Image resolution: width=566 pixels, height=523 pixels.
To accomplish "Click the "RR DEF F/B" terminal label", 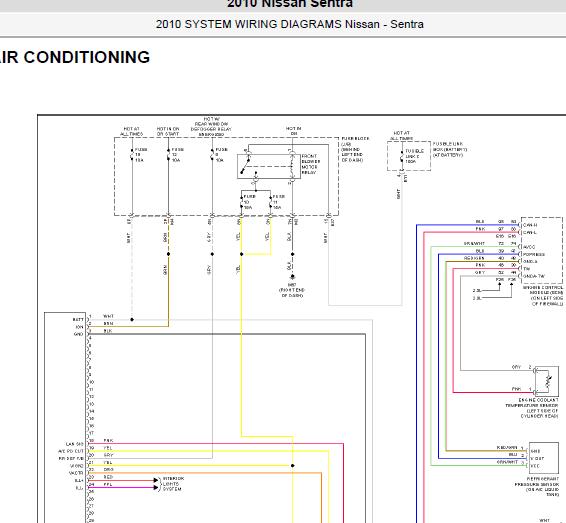I will pos(71,458).
